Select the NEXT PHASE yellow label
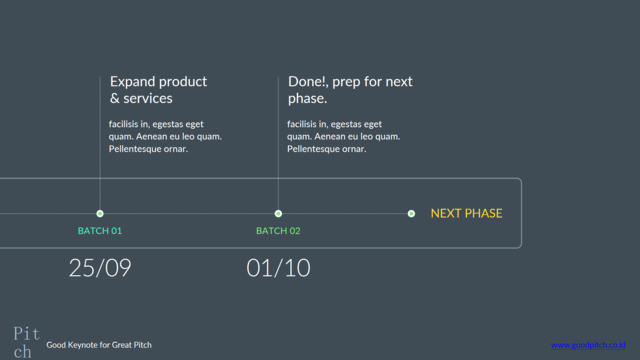The width and height of the screenshot is (640, 360). point(467,213)
